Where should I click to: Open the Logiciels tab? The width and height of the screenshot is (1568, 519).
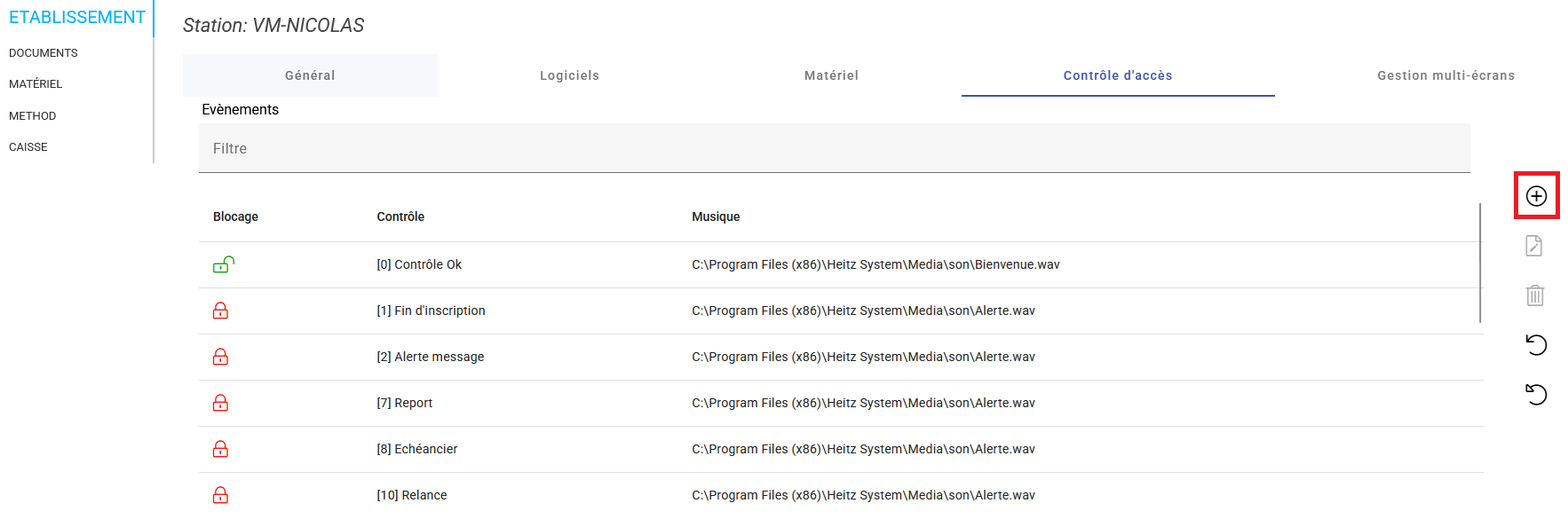[569, 75]
